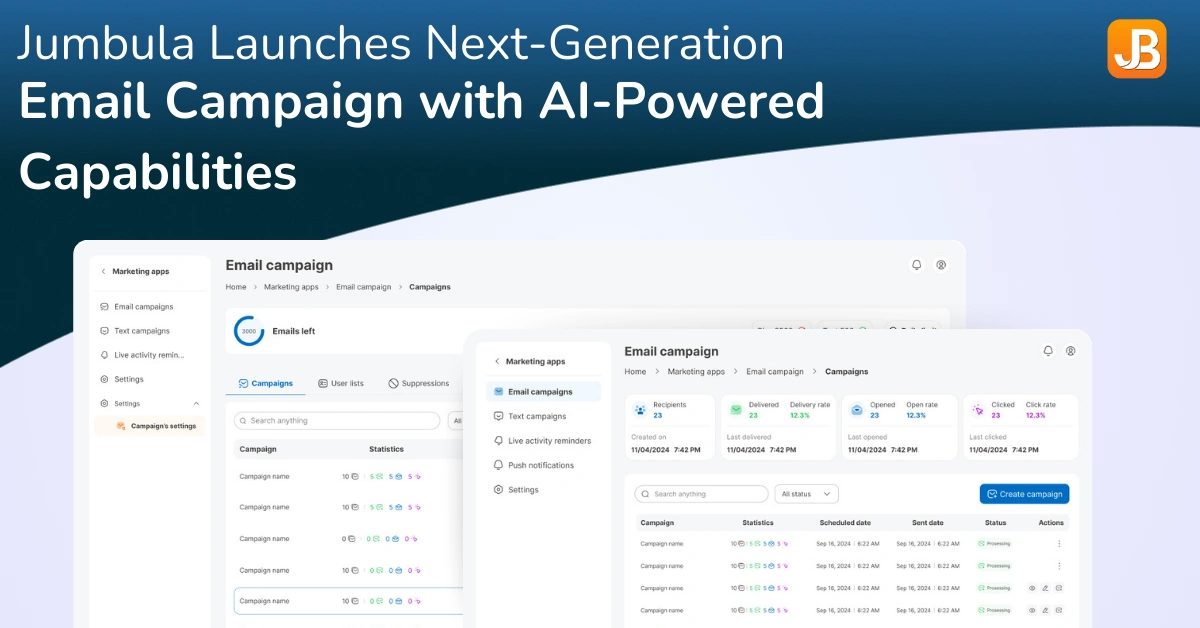The height and width of the screenshot is (628, 1200).
Task: Click Search anything field in front window
Action: [x=701, y=494]
